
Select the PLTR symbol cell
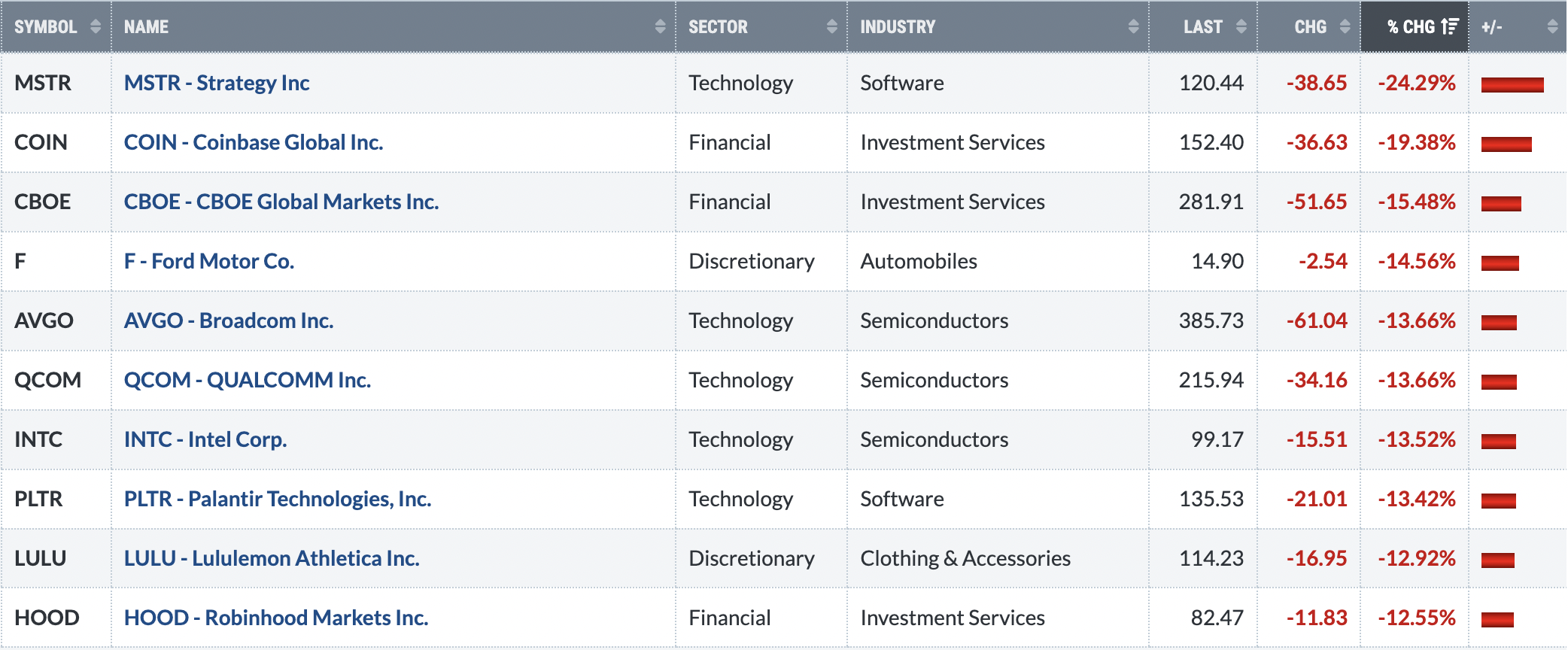coord(56,499)
